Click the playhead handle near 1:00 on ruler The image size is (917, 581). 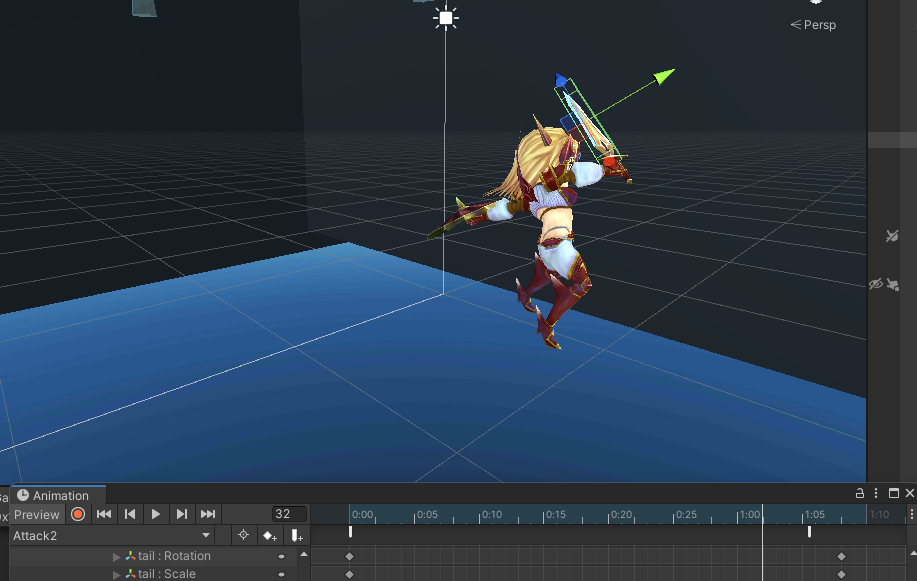(762, 514)
